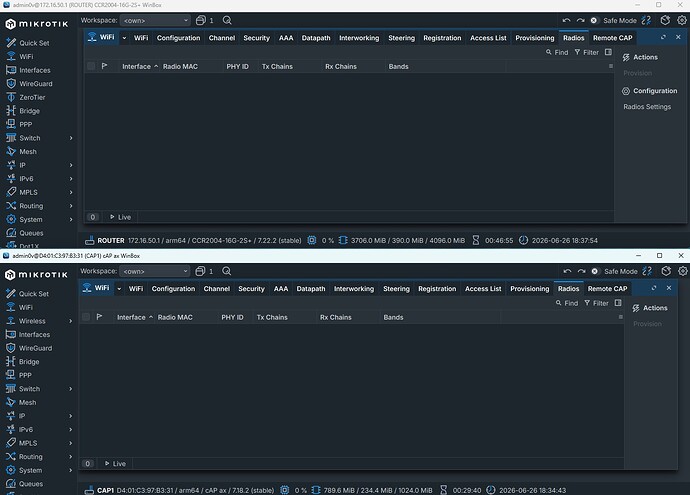
Task: Open ZeroTier in the ROUTER window sidebar
Action: [x=26, y=97]
